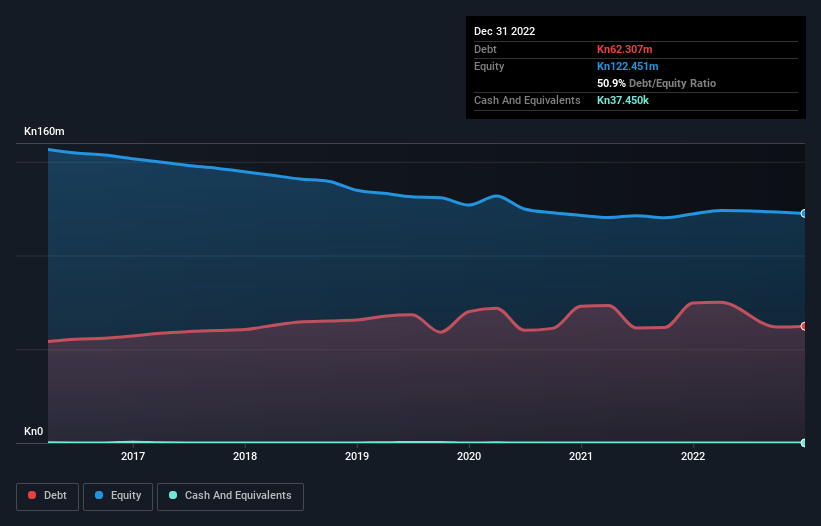Click the Kn62.307m debt value
Viewport: 821px width, 526px height.
coord(625,49)
